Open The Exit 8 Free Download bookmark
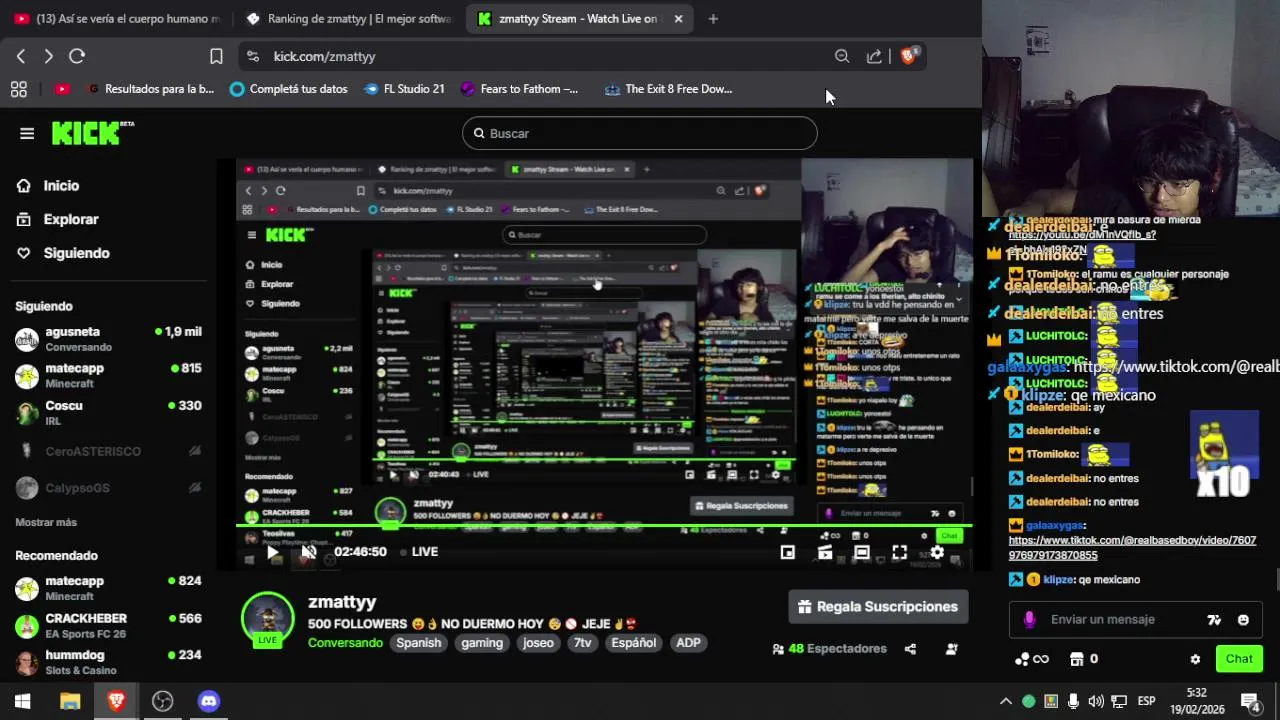The image size is (1280, 720). pos(668,89)
